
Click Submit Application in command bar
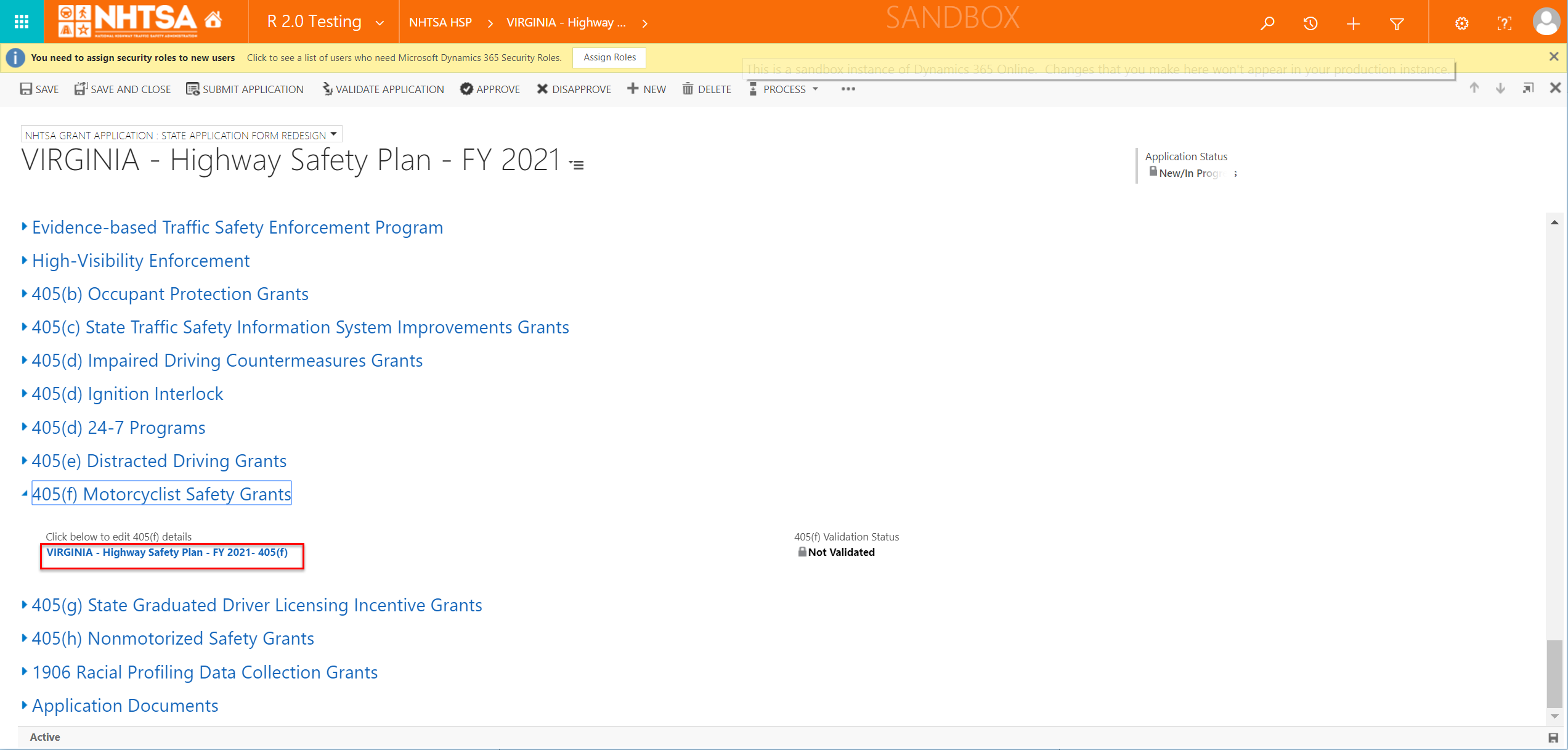coord(245,89)
